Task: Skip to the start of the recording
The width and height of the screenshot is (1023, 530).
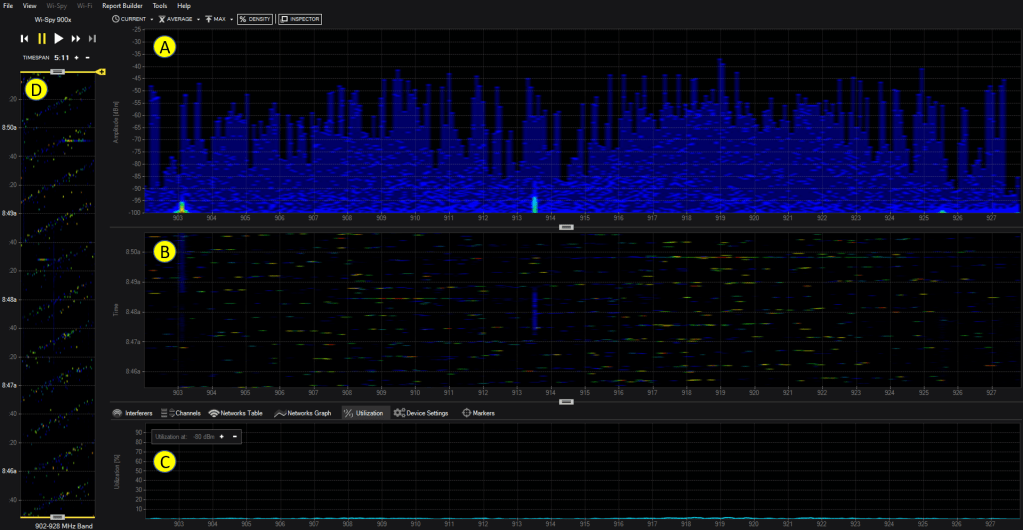Action: (24, 38)
